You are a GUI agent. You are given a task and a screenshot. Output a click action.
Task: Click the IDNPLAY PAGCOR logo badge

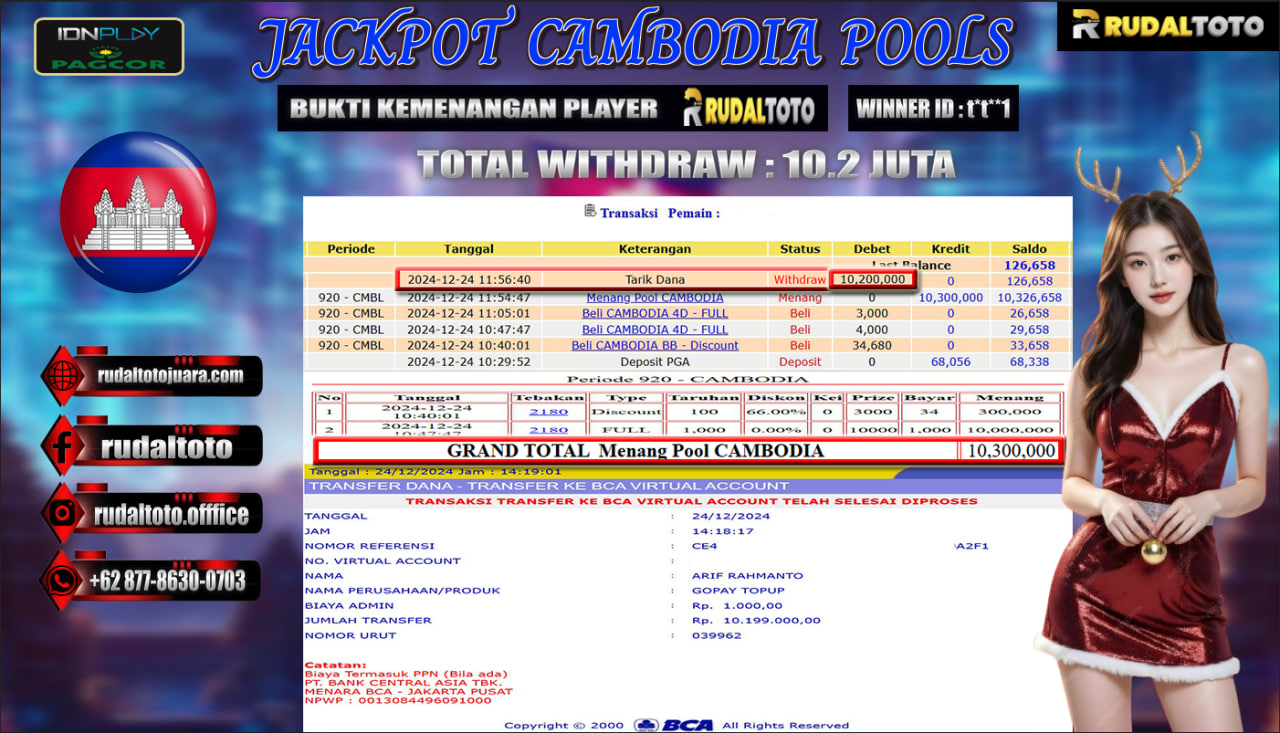tap(109, 46)
